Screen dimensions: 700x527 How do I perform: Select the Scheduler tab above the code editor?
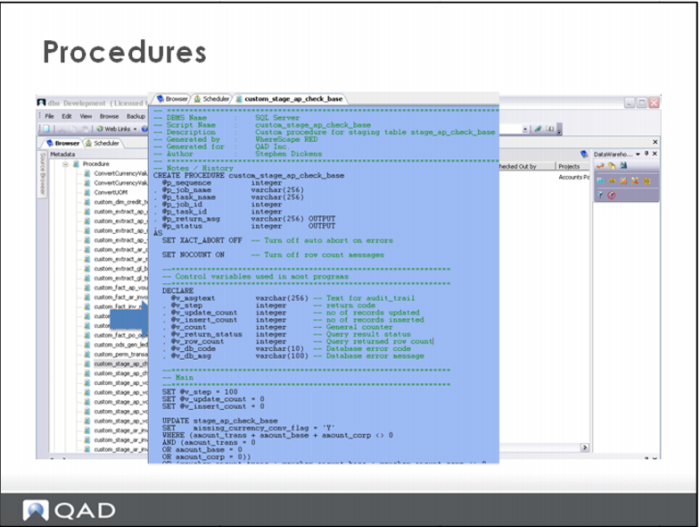(x=212, y=99)
